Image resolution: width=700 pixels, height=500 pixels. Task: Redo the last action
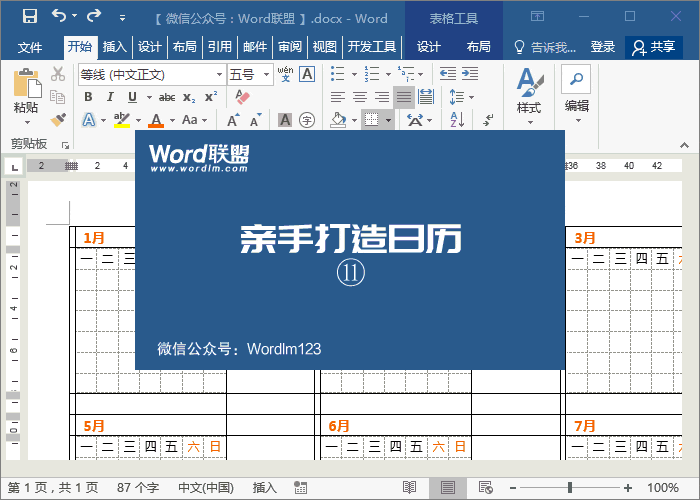coord(94,16)
